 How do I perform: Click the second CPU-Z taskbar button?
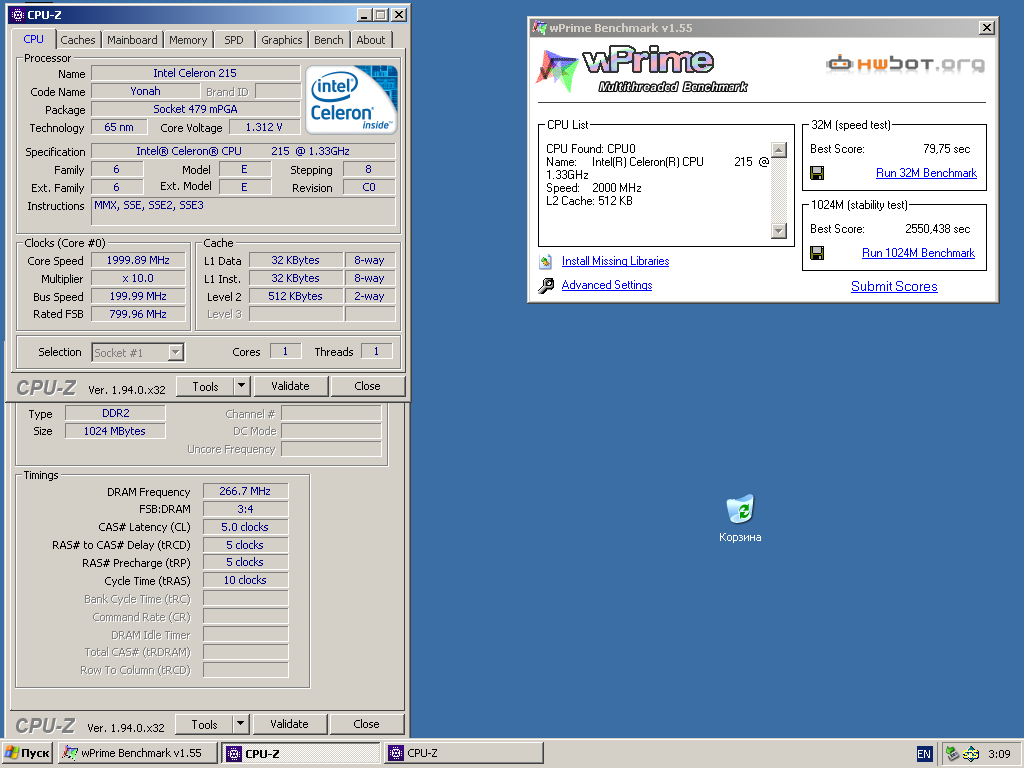pyautogui.click(x=464, y=753)
